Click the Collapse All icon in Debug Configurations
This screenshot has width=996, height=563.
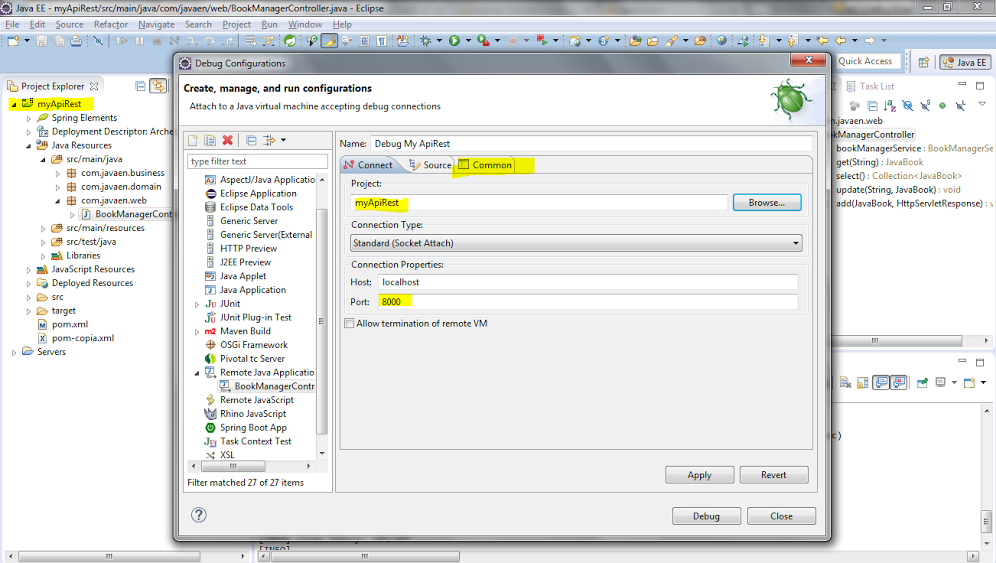pos(251,140)
